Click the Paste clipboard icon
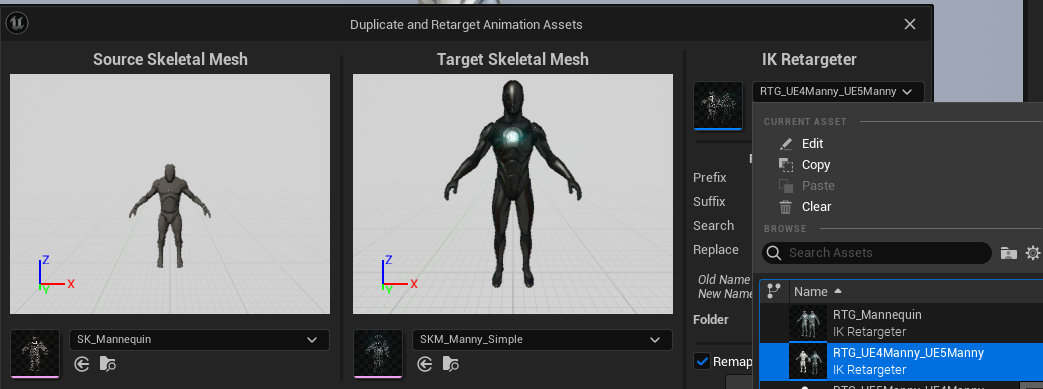The height and width of the screenshot is (389, 1043). pyautogui.click(x=786, y=186)
